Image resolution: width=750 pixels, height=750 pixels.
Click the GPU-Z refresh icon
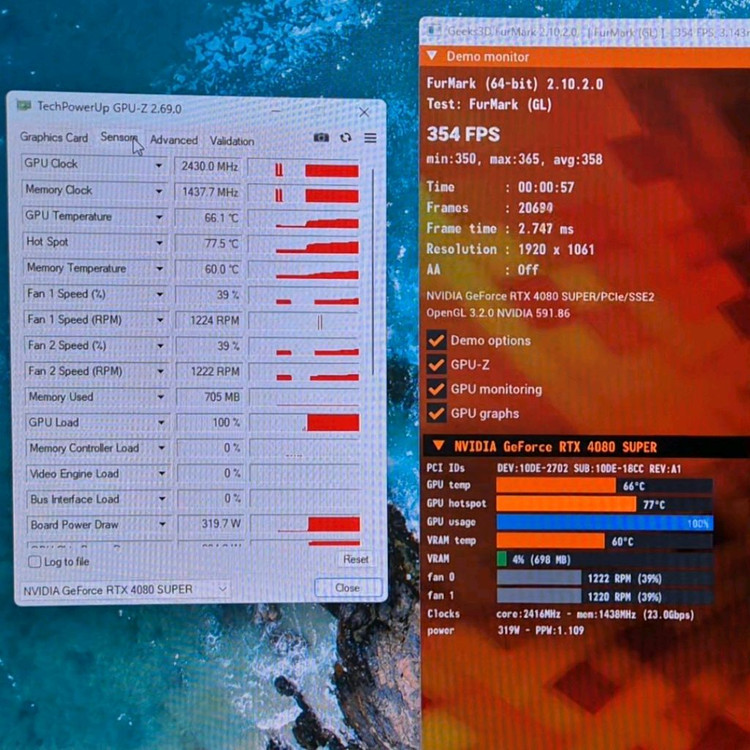pyautogui.click(x=345, y=138)
